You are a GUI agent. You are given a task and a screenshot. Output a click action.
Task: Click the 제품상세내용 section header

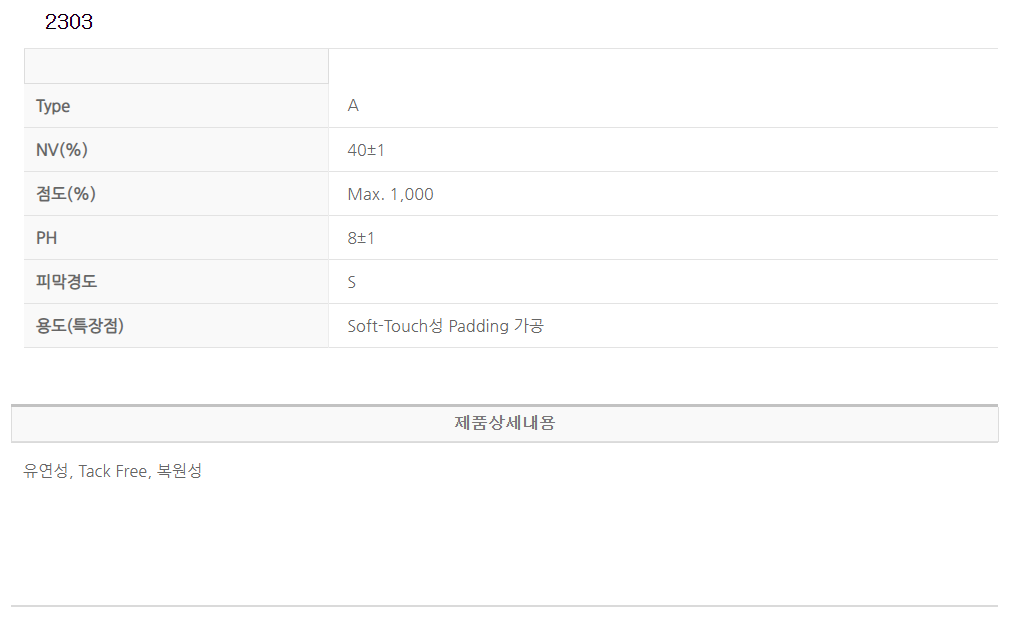coord(505,423)
